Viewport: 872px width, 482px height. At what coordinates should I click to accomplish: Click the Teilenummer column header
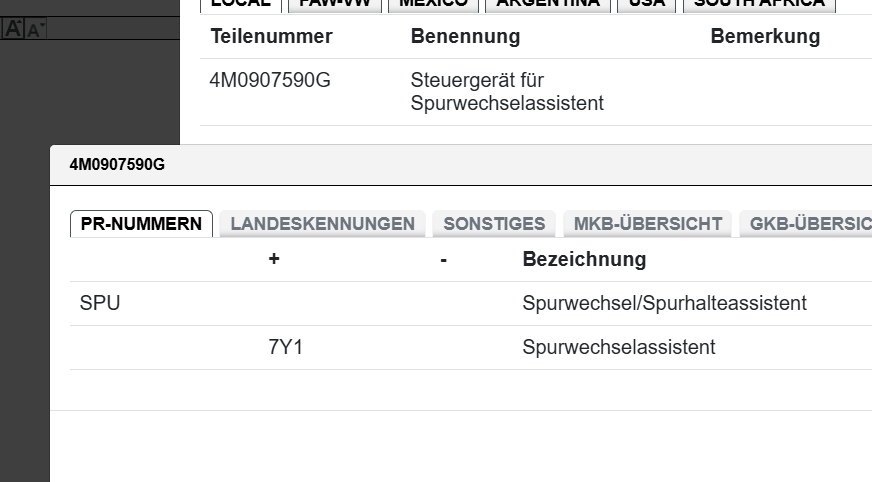tap(271, 37)
